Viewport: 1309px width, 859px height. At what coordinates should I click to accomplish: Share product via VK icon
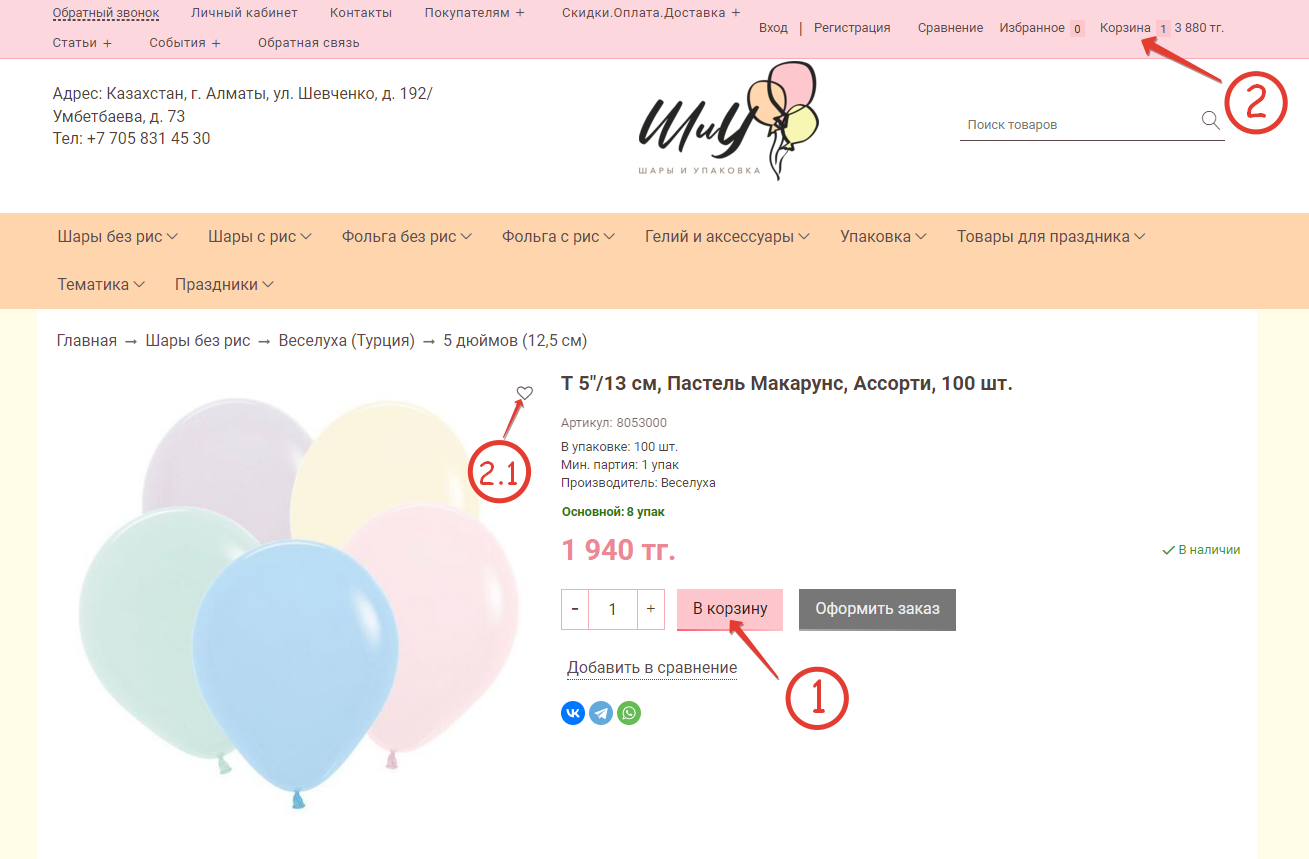coord(573,713)
